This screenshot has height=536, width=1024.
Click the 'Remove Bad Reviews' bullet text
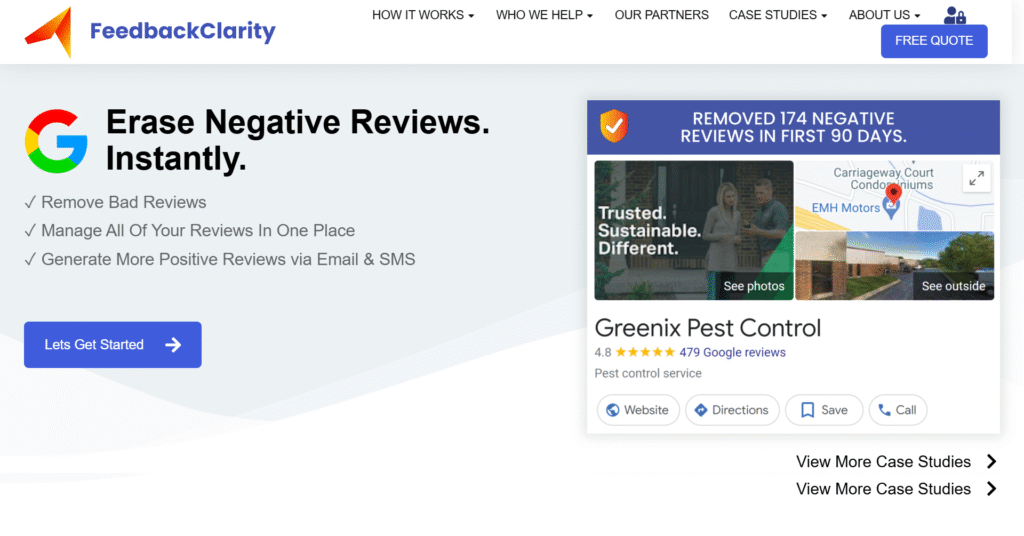point(123,202)
